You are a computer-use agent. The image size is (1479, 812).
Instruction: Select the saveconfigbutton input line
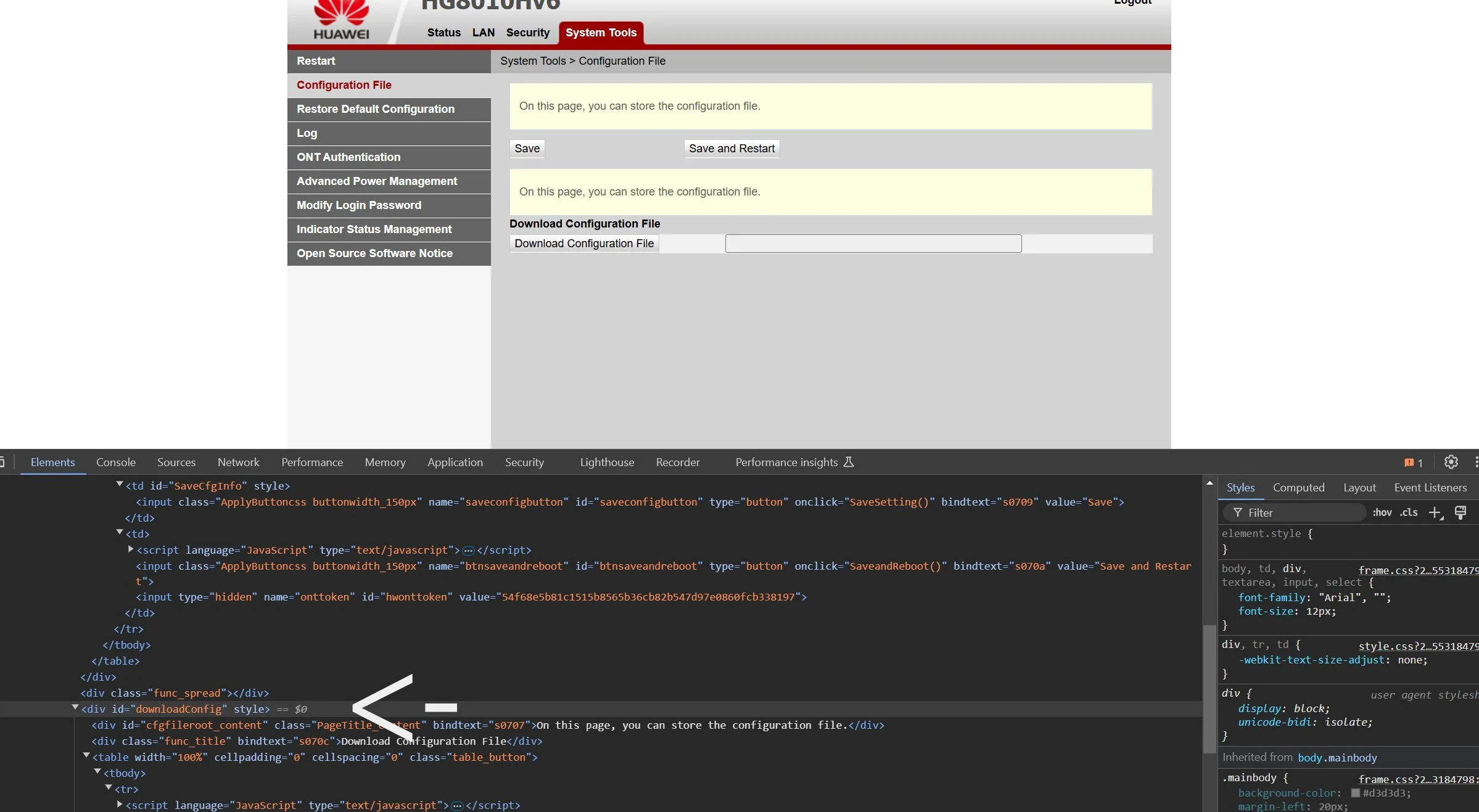[630, 502]
